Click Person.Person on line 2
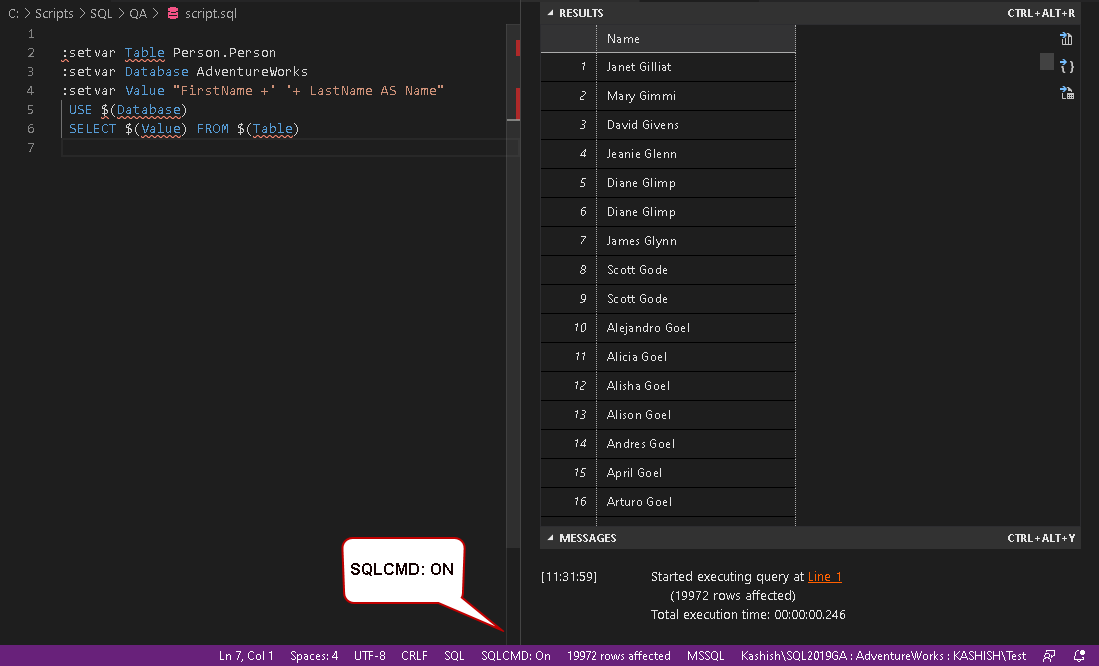The width and height of the screenshot is (1099, 666). 224,53
